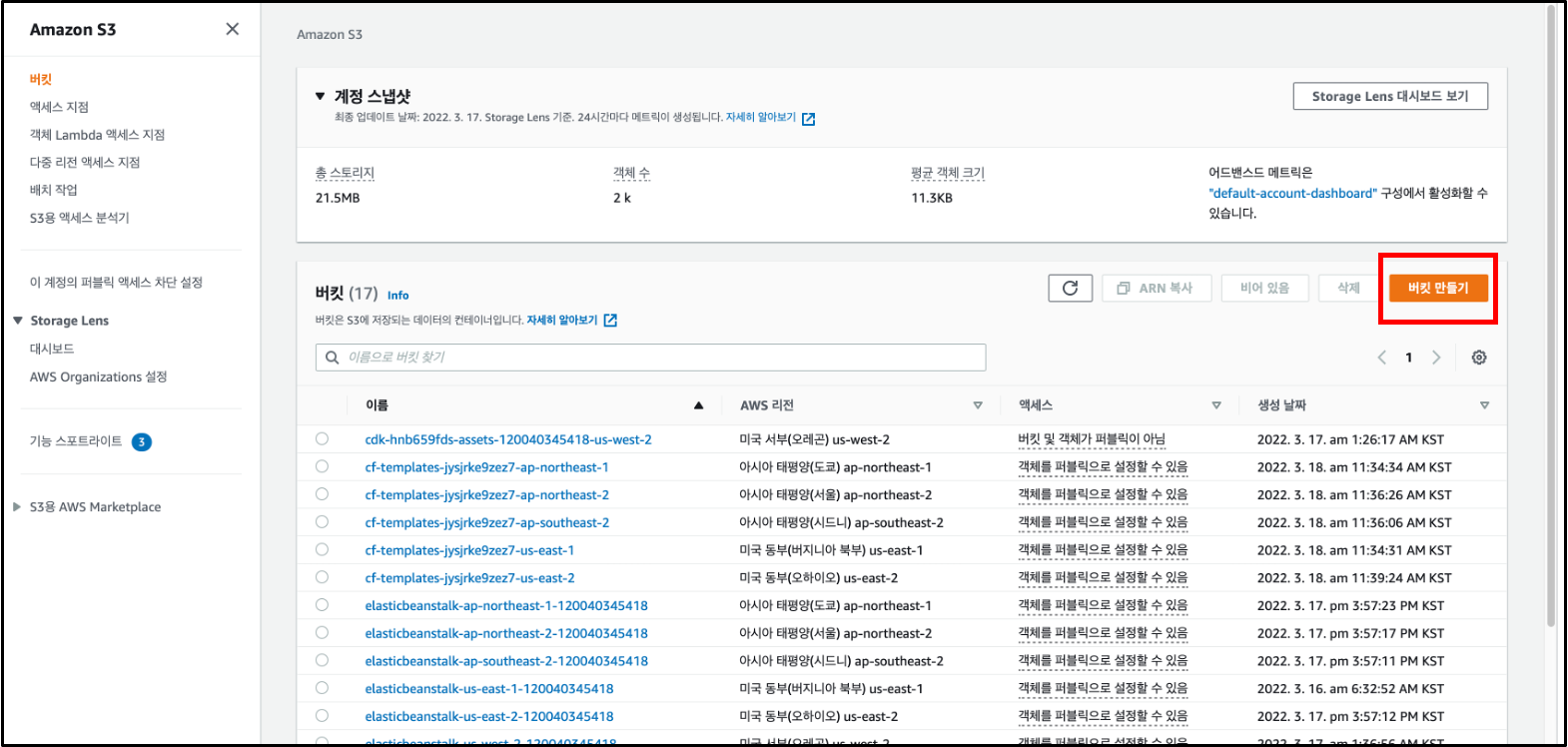
Task: Click Storage Lens 대시보드 보기 button
Action: (x=1390, y=96)
